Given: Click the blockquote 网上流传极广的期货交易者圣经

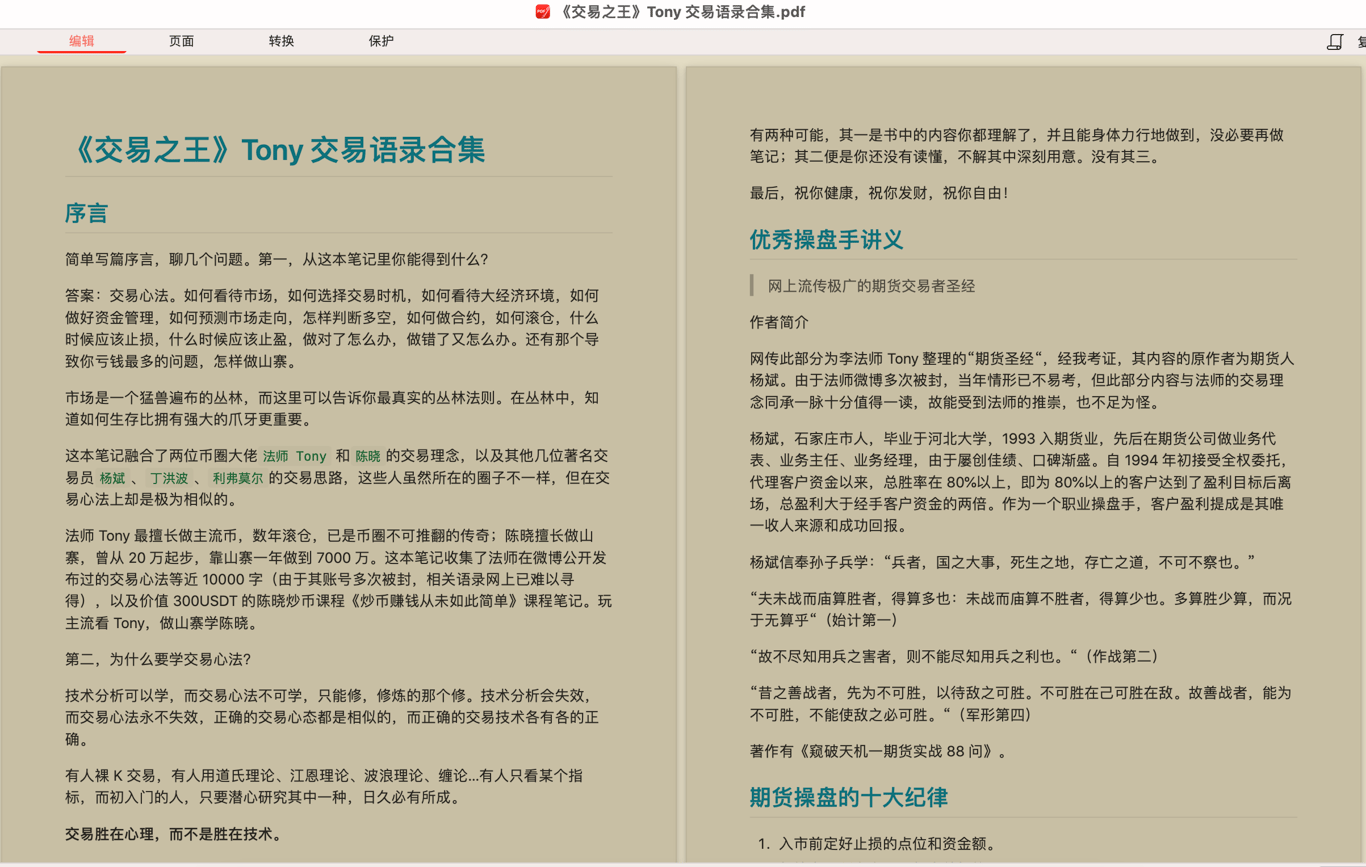Looking at the screenshot, I should tap(871, 286).
